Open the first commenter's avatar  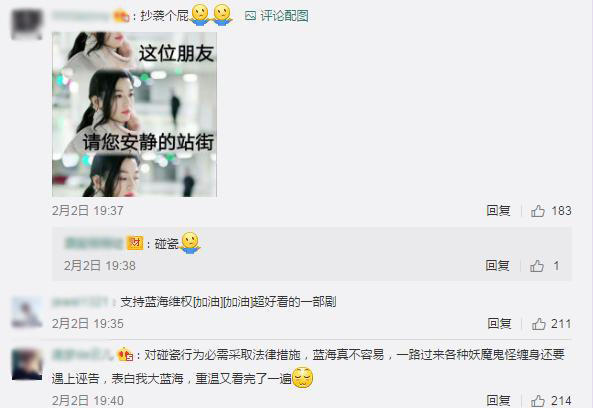26,24
